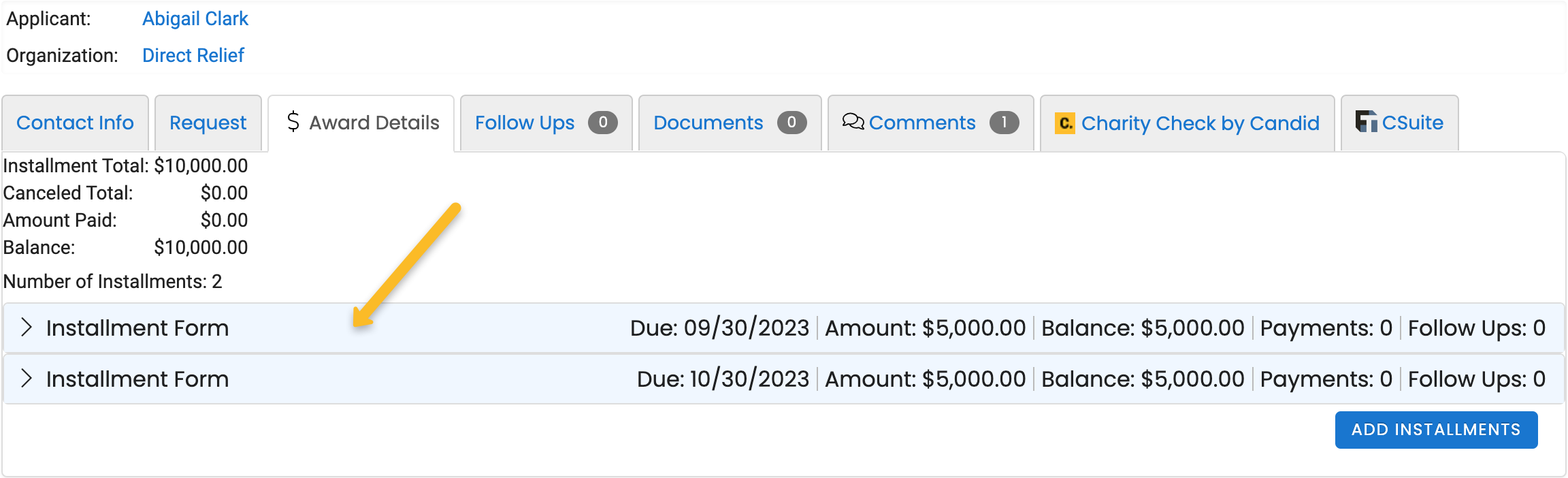Switch to the Request tab
This screenshot has width=1568, height=478.
point(208,123)
